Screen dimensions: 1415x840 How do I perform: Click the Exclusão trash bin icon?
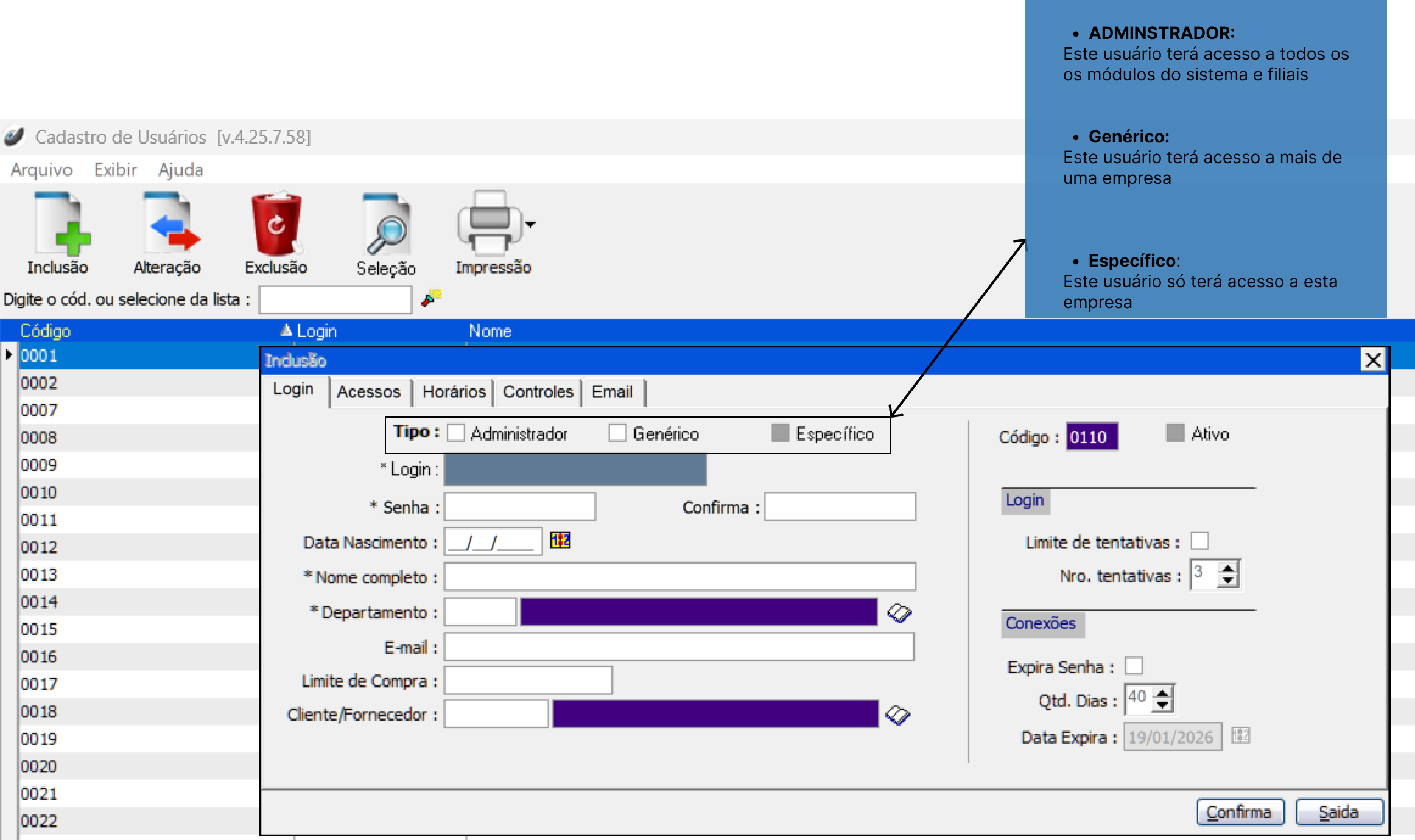click(276, 224)
